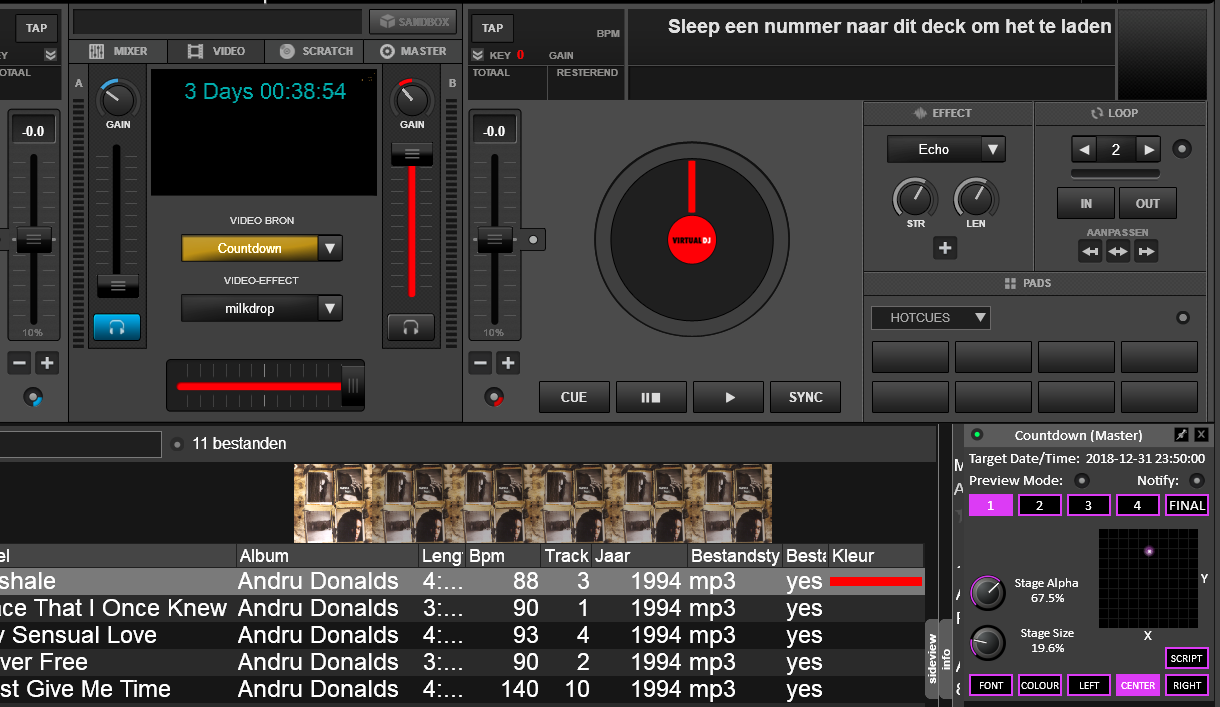Open the milkdrop video-effect dropdown

point(330,308)
